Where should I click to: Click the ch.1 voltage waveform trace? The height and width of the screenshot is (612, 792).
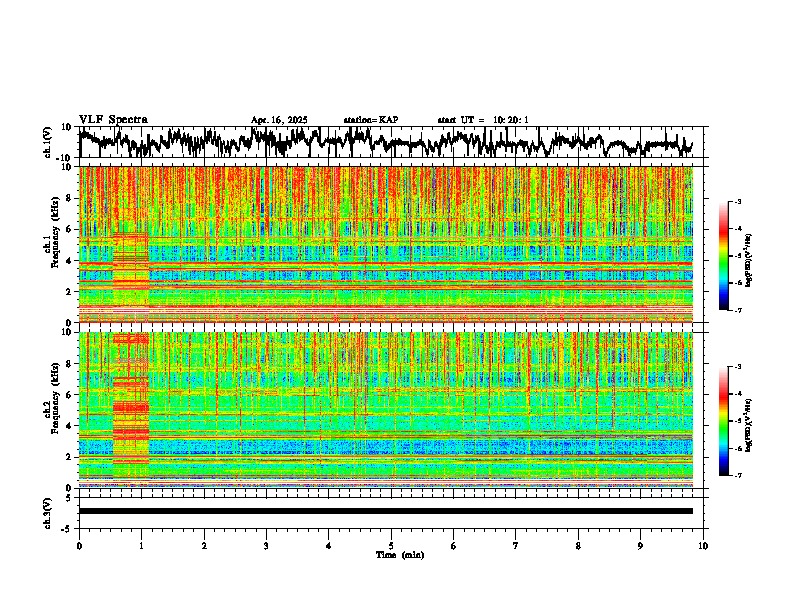[385, 142]
